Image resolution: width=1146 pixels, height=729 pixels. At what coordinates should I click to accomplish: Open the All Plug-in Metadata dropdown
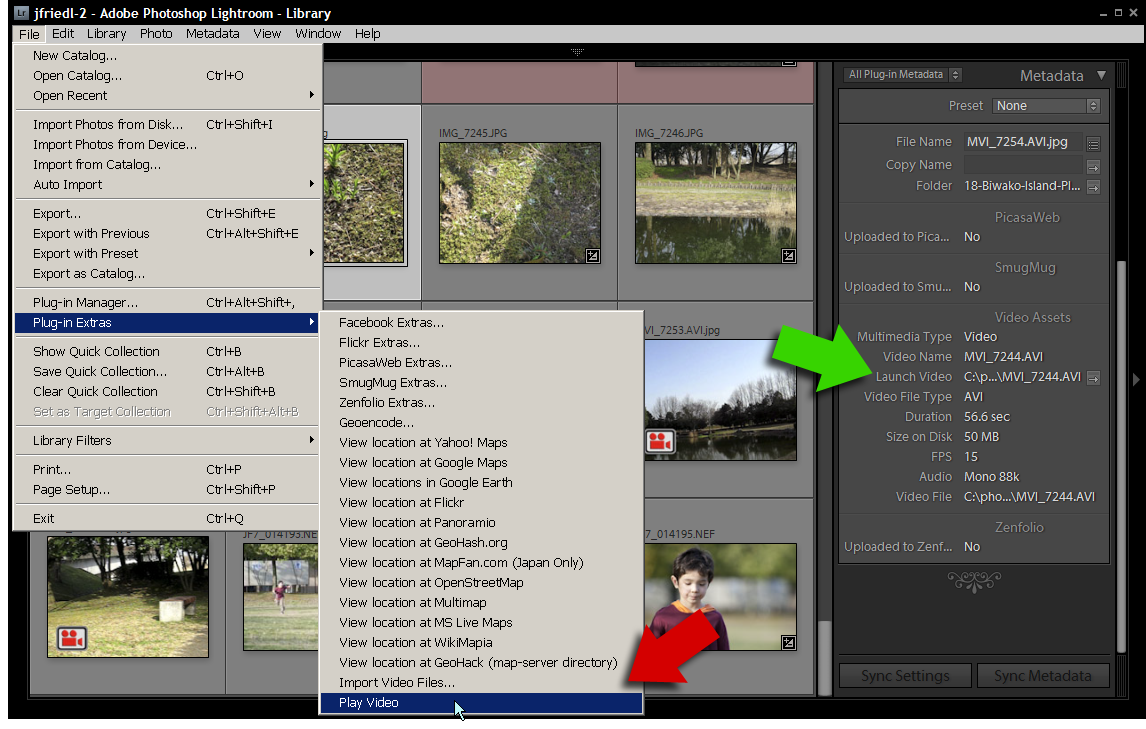pyautogui.click(x=903, y=75)
